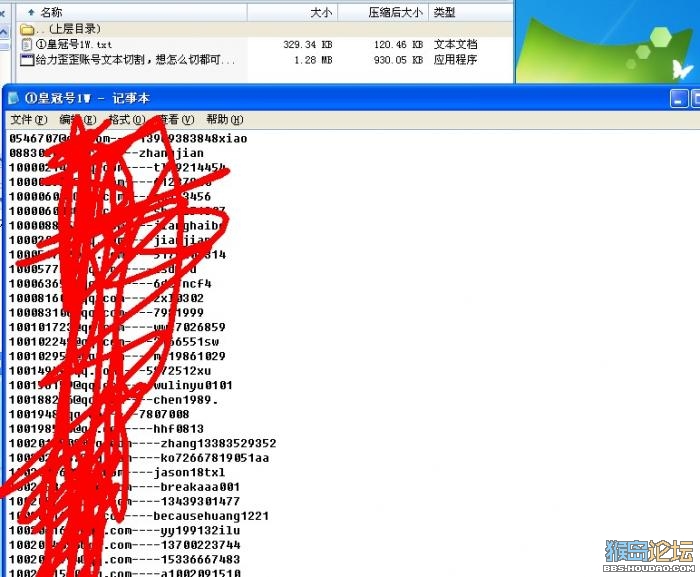Toggle the sort arrow on 名称 column
The width and height of the screenshot is (700, 577).
click(31, 12)
